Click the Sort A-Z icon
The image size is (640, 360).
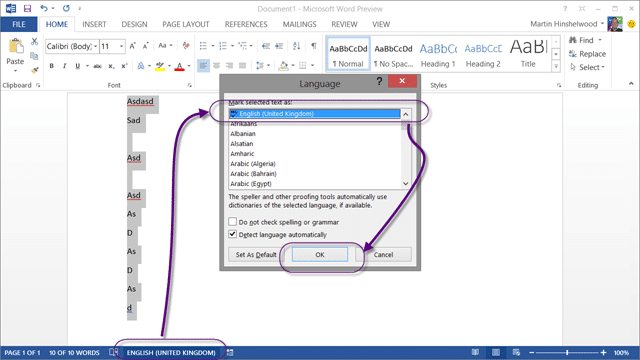click(297, 46)
